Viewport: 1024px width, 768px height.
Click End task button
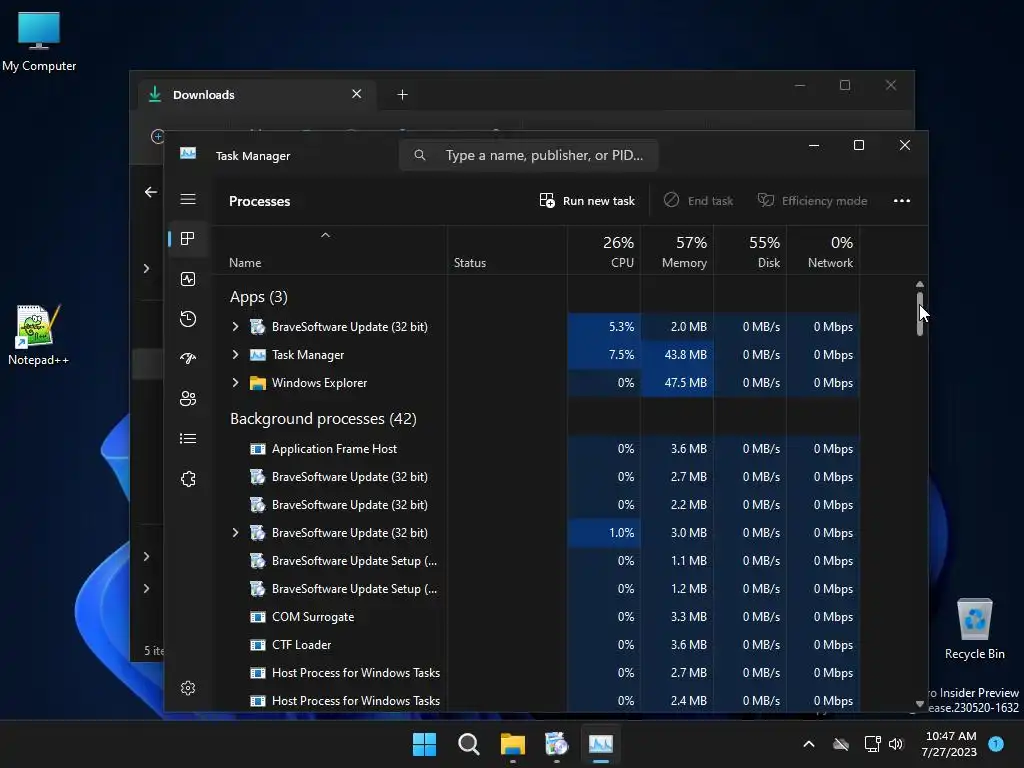point(698,200)
